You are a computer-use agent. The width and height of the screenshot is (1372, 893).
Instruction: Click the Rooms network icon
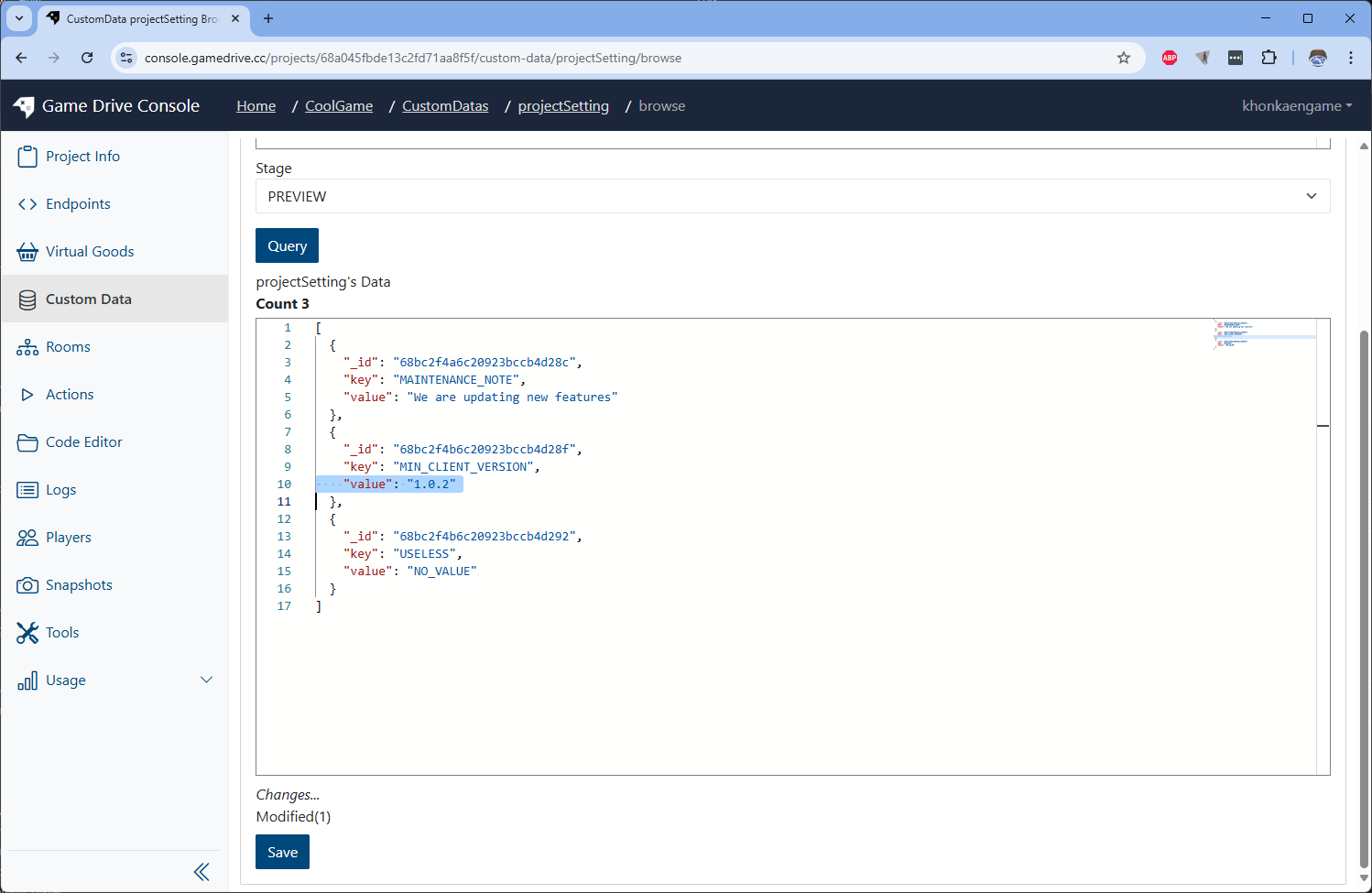pos(27,347)
